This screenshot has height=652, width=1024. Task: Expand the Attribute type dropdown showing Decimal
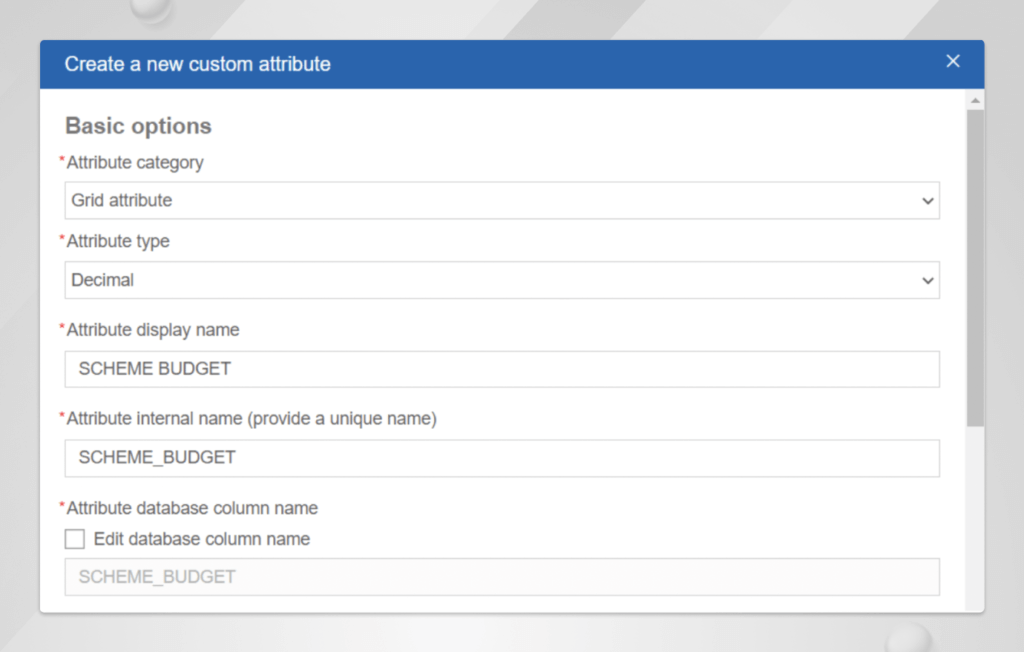pos(500,280)
